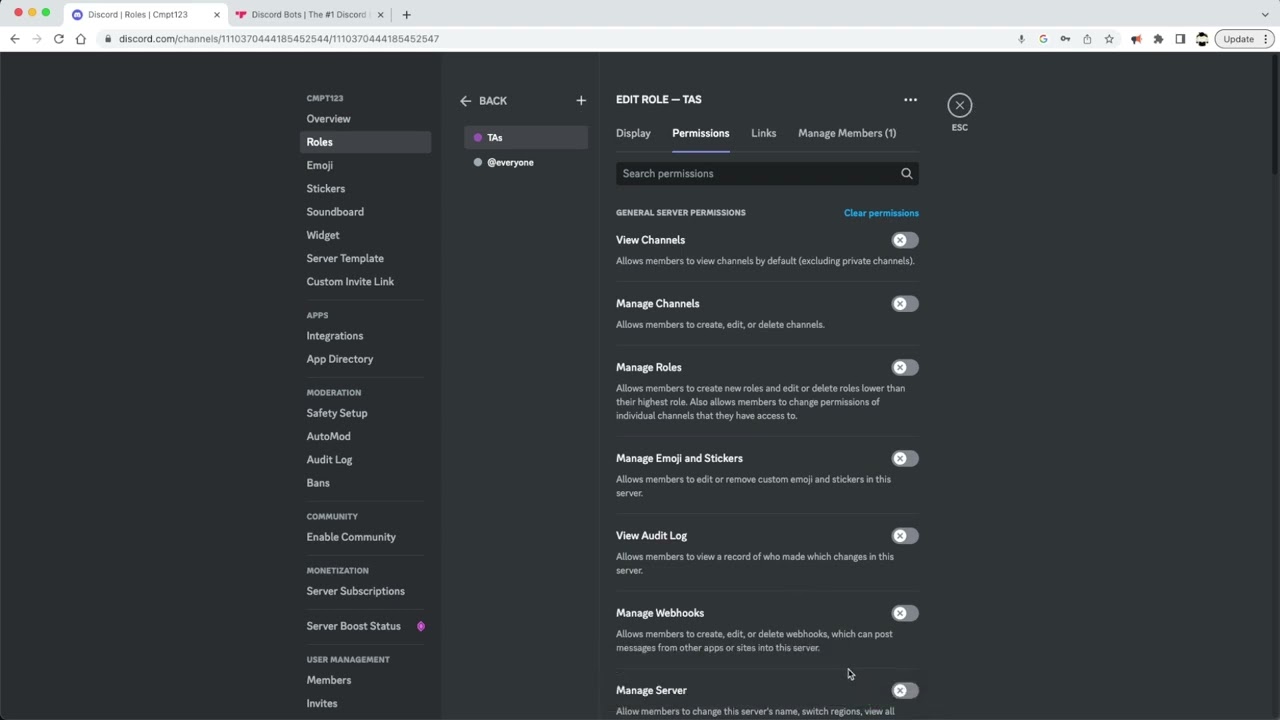Enable Manage Emoji and Stickers permission
Image resolution: width=1280 pixels, height=720 pixels.
click(905, 458)
